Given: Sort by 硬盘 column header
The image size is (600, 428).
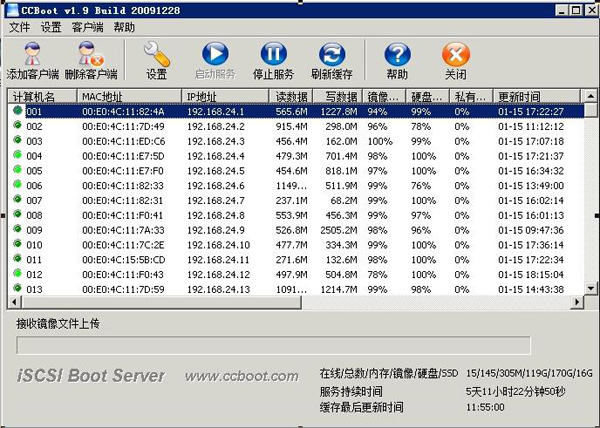Looking at the screenshot, I should [428, 97].
